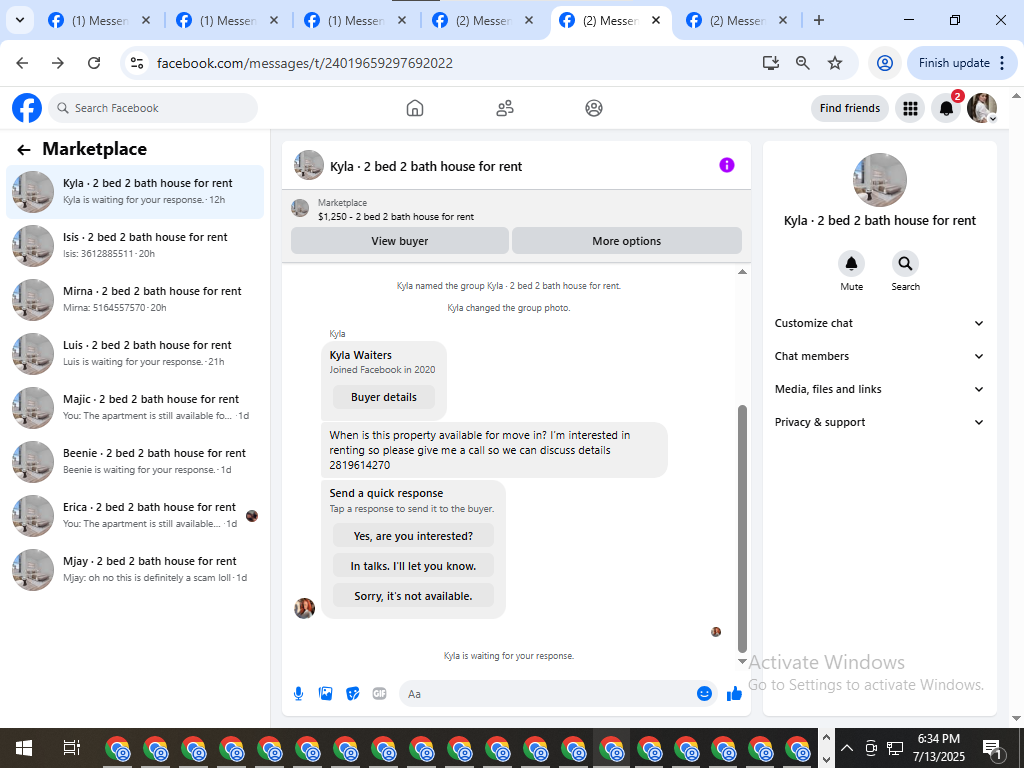The height and width of the screenshot is (768, 1024).
Task: Open the Friends icon in top navigation
Action: coord(505,108)
